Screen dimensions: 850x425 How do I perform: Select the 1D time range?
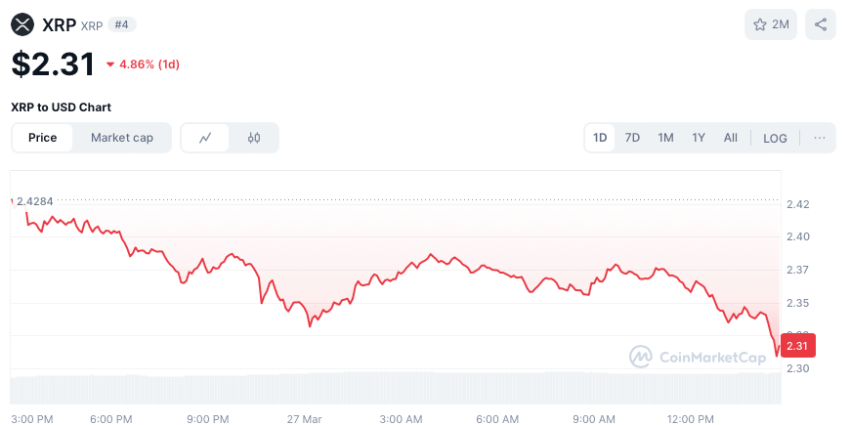[600, 138]
